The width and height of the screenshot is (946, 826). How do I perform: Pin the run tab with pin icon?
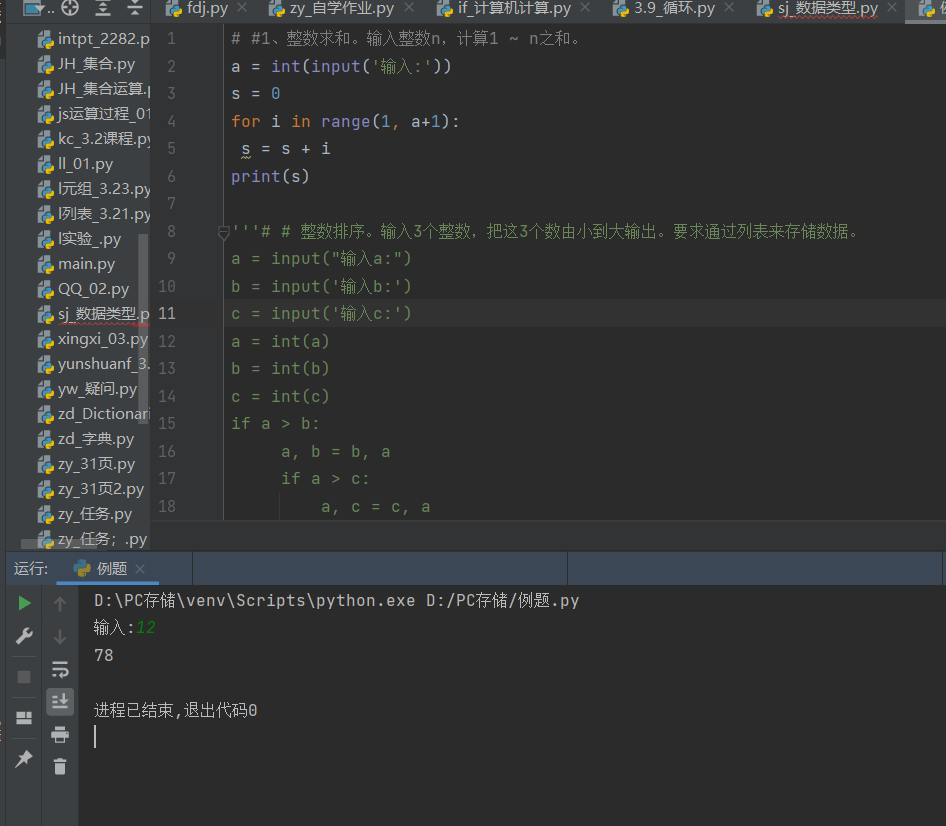coord(24,759)
